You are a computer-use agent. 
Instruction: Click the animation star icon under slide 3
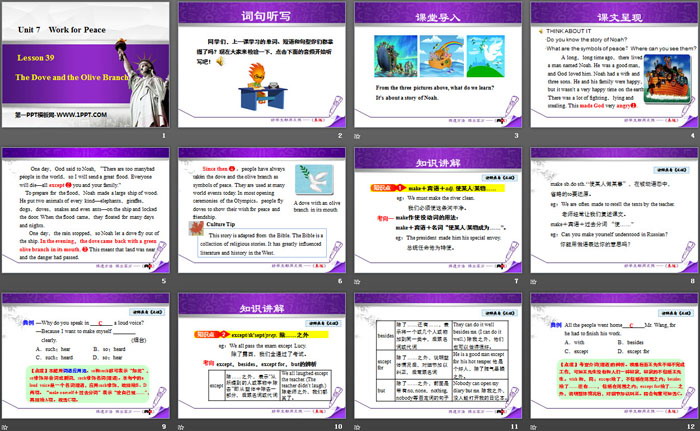(357, 136)
